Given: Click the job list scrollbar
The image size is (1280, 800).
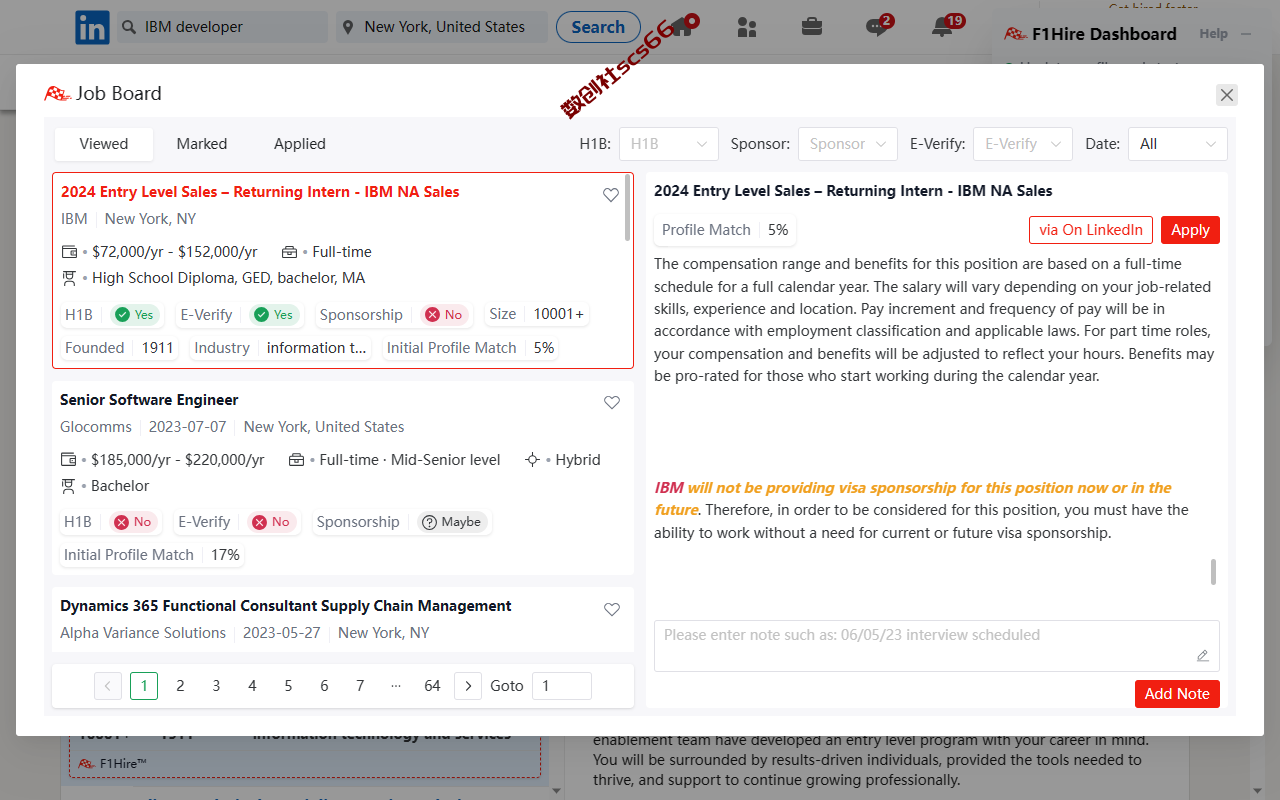Looking at the screenshot, I should [627, 207].
